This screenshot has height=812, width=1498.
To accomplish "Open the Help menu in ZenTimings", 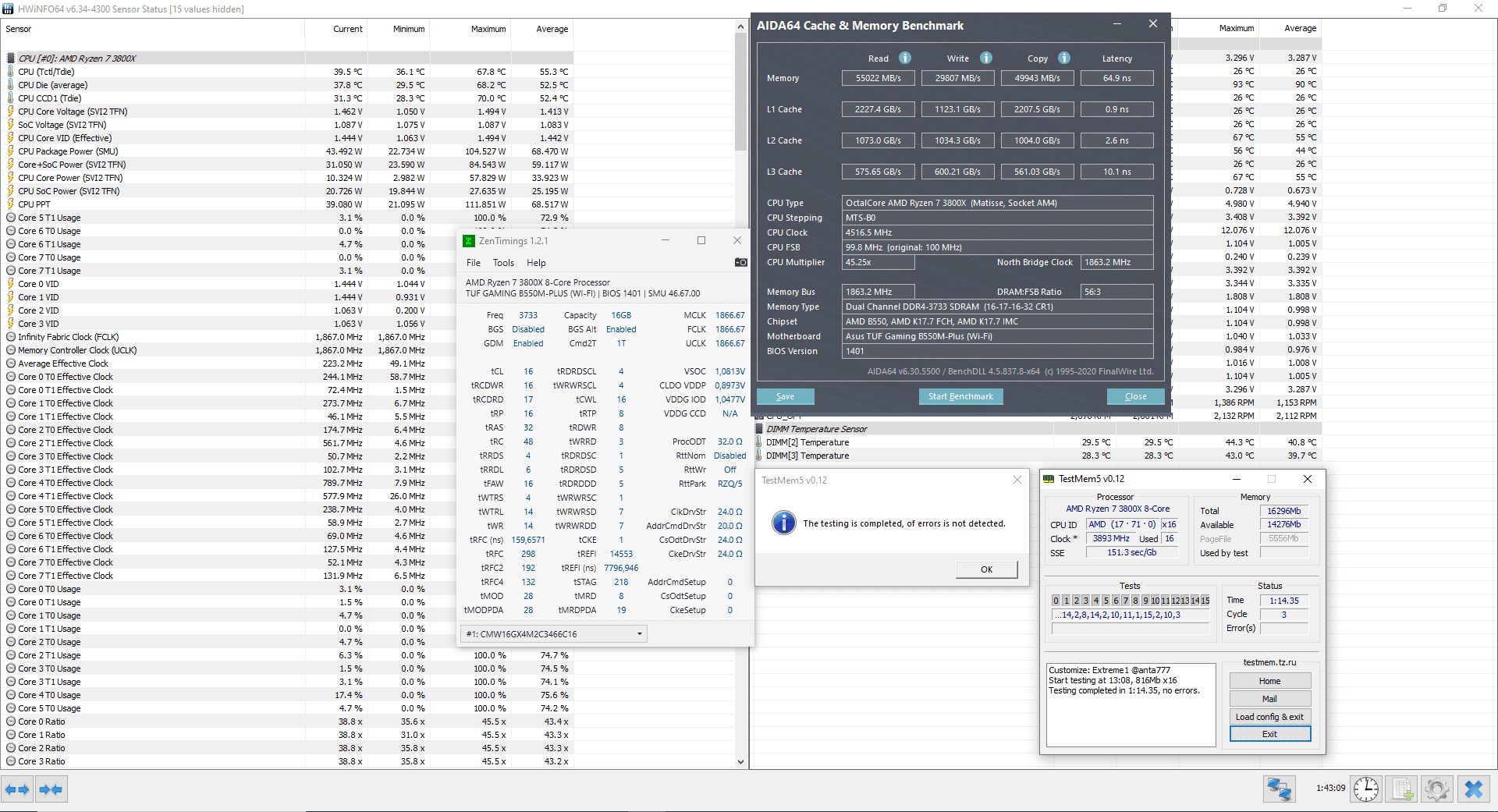I will [x=536, y=263].
